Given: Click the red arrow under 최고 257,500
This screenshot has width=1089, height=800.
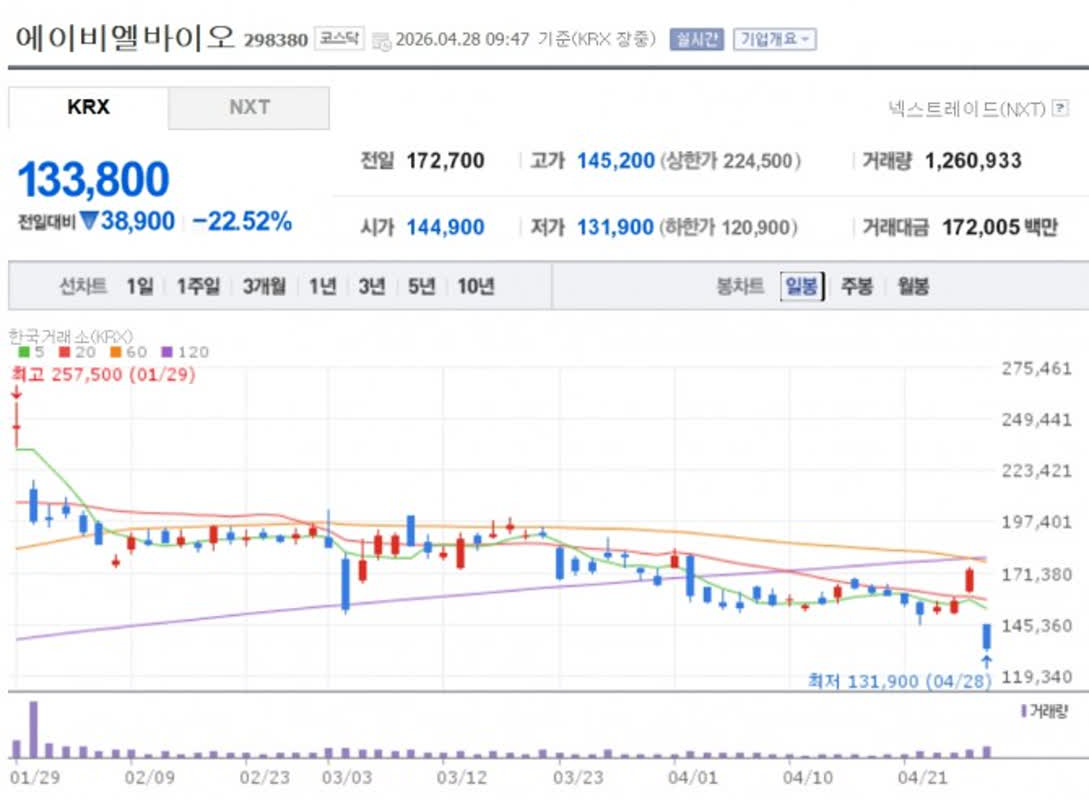Looking at the screenshot, I should tap(16, 393).
